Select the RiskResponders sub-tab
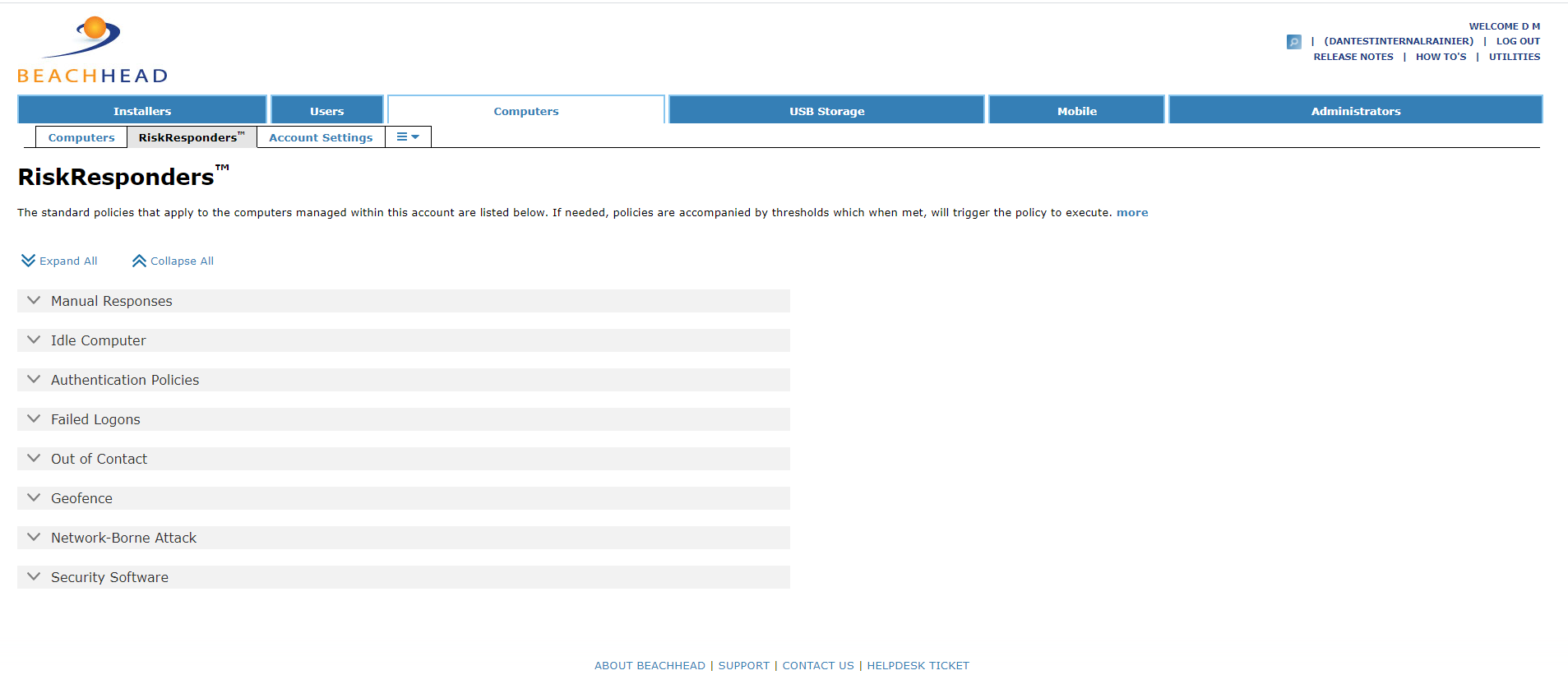1568x675 pixels. point(192,137)
